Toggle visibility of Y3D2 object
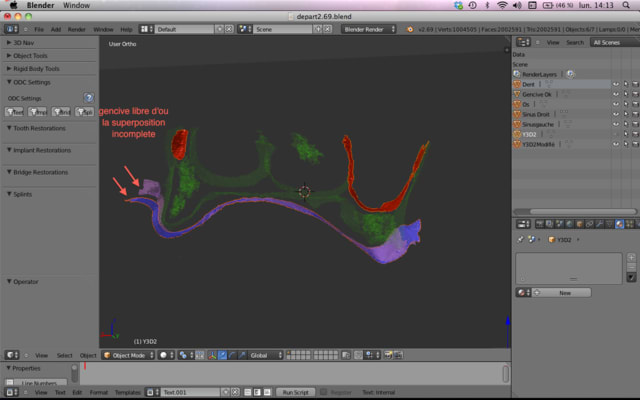 [x=615, y=134]
